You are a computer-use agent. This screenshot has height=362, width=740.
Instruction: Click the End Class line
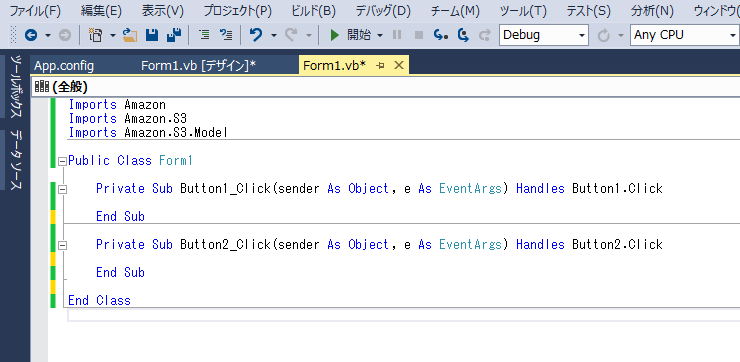[100, 300]
